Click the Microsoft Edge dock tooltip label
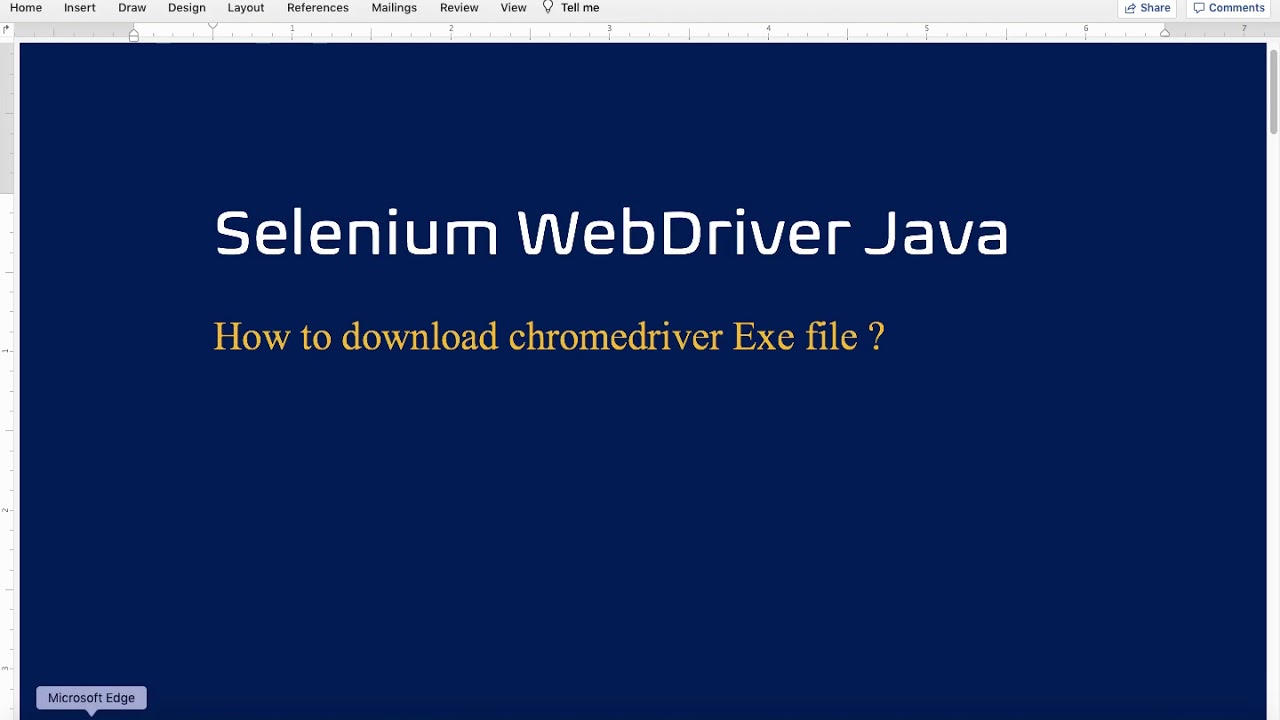This screenshot has height=720, width=1280. 91,698
